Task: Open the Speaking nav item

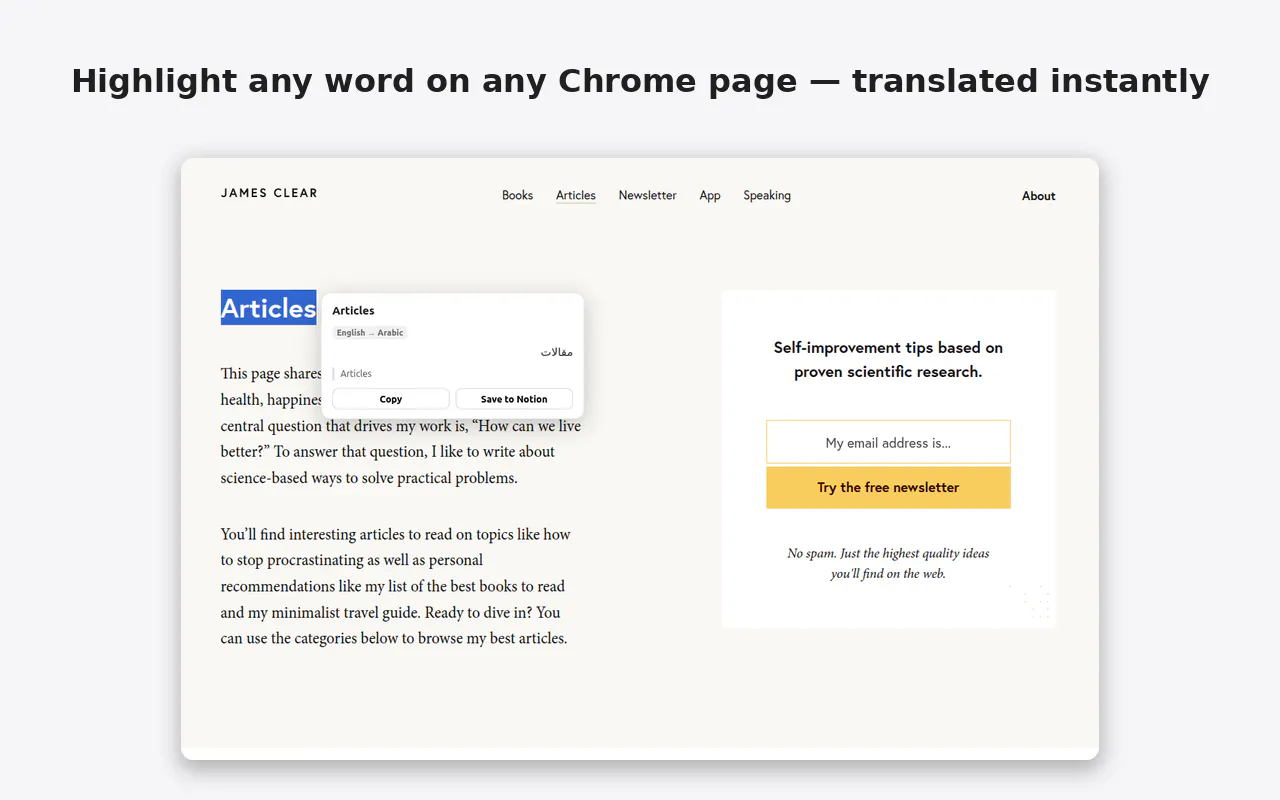Action: click(767, 195)
